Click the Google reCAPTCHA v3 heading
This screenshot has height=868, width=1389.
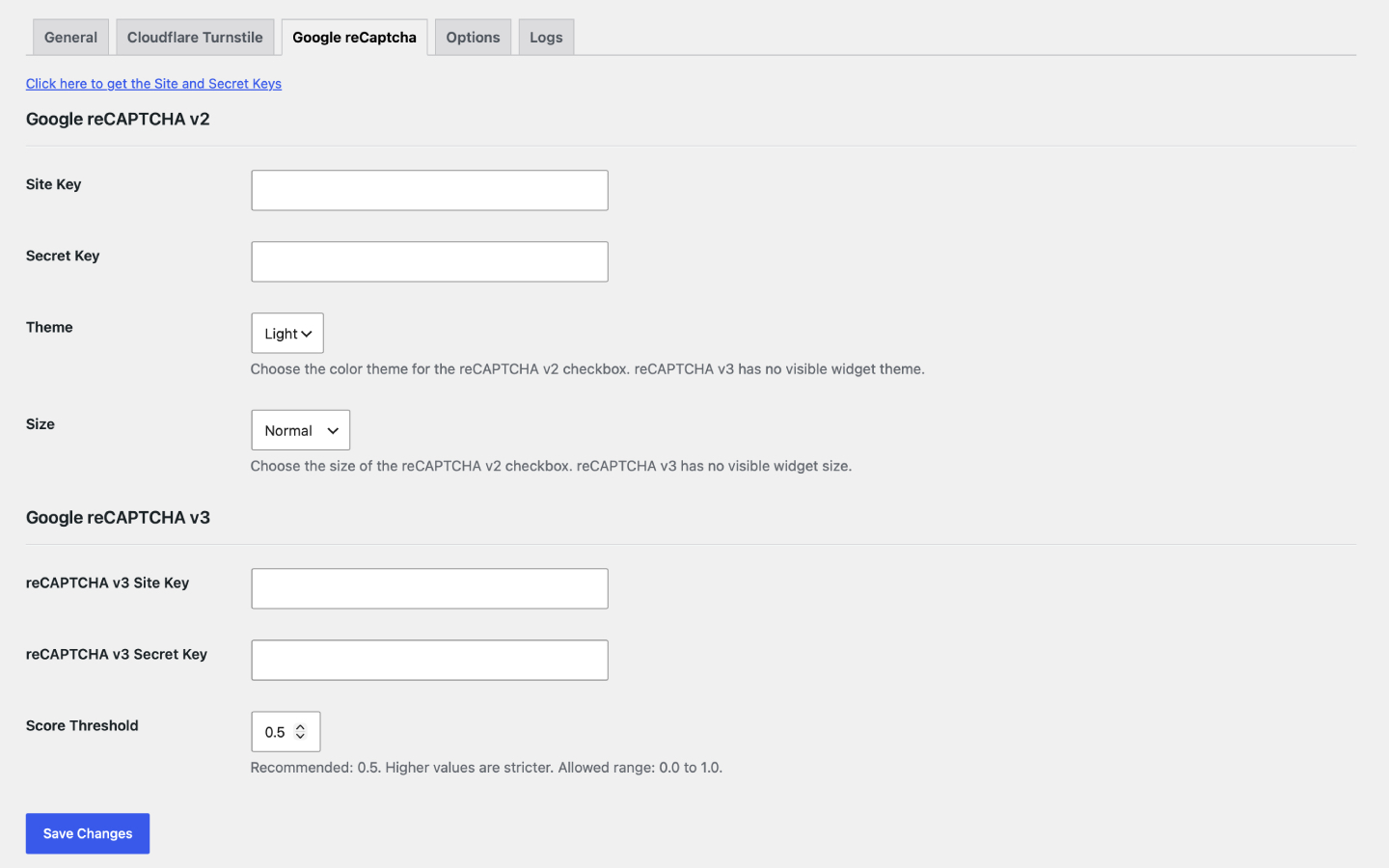pos(118,518)
